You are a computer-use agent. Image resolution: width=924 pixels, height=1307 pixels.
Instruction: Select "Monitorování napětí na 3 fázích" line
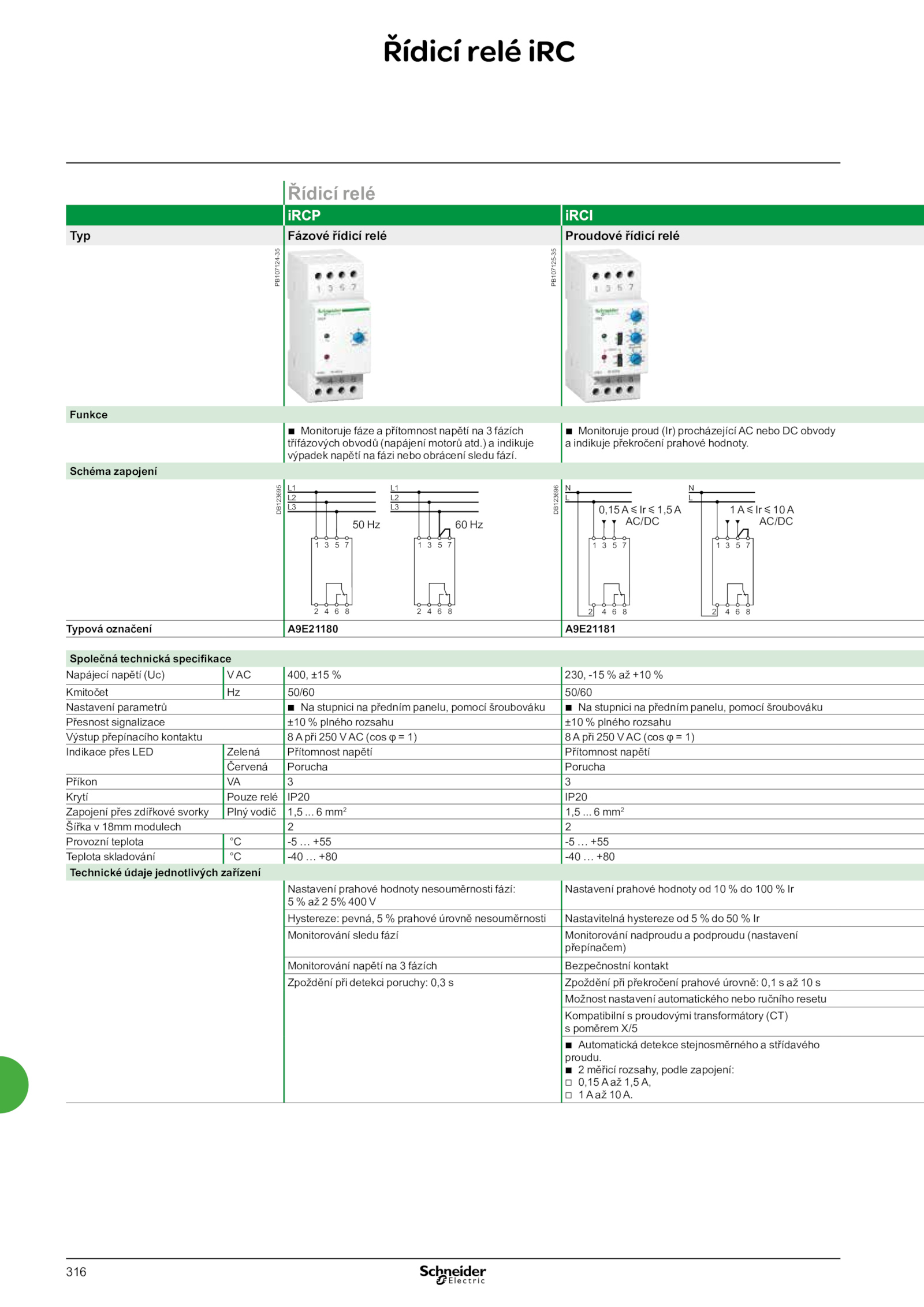pos(362,966)
